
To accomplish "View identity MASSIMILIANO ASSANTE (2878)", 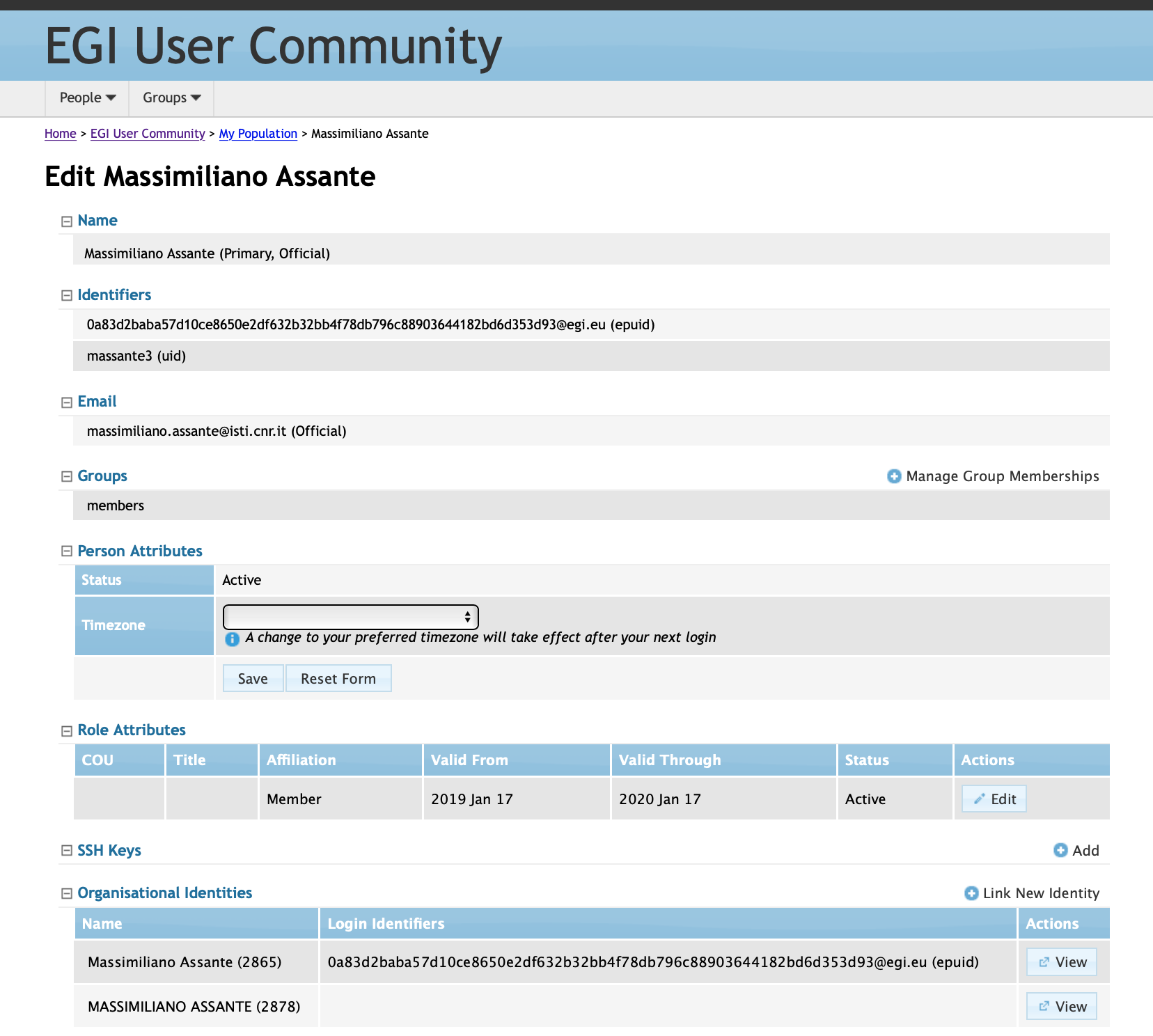I will pyautogui.click(x=1062, y=1006).
